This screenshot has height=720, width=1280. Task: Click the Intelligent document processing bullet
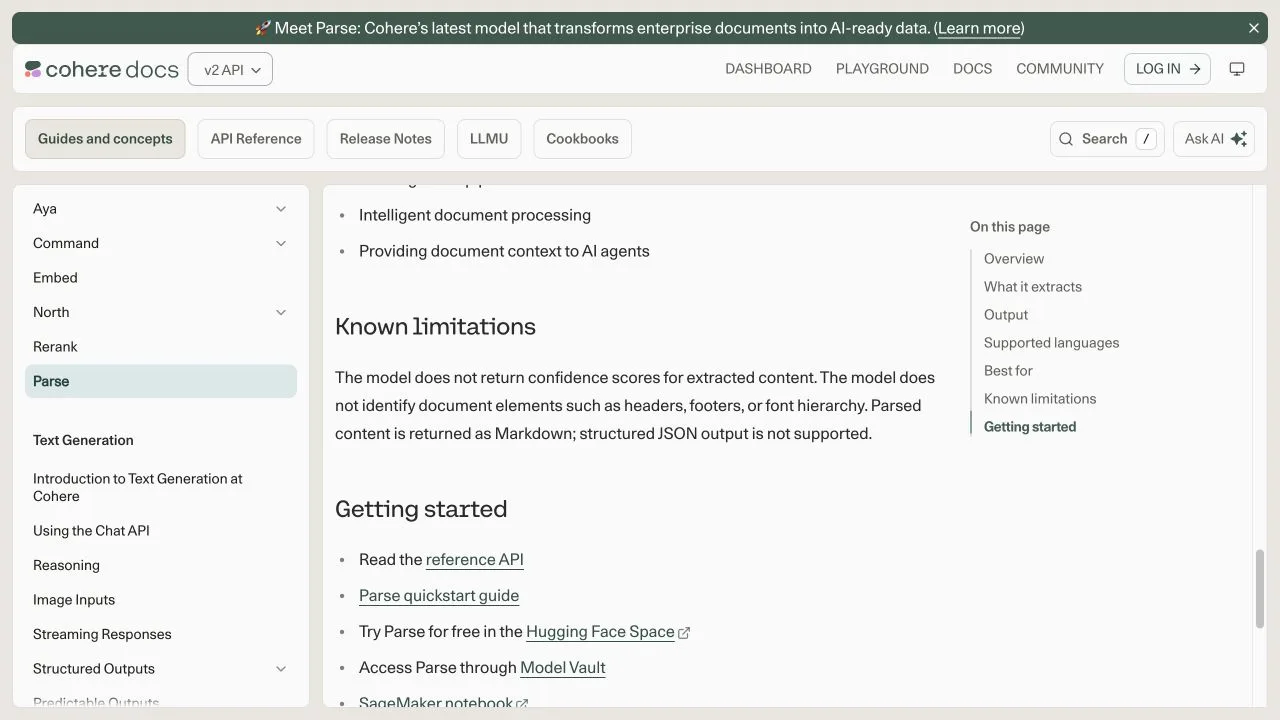(x=475, y=215)
